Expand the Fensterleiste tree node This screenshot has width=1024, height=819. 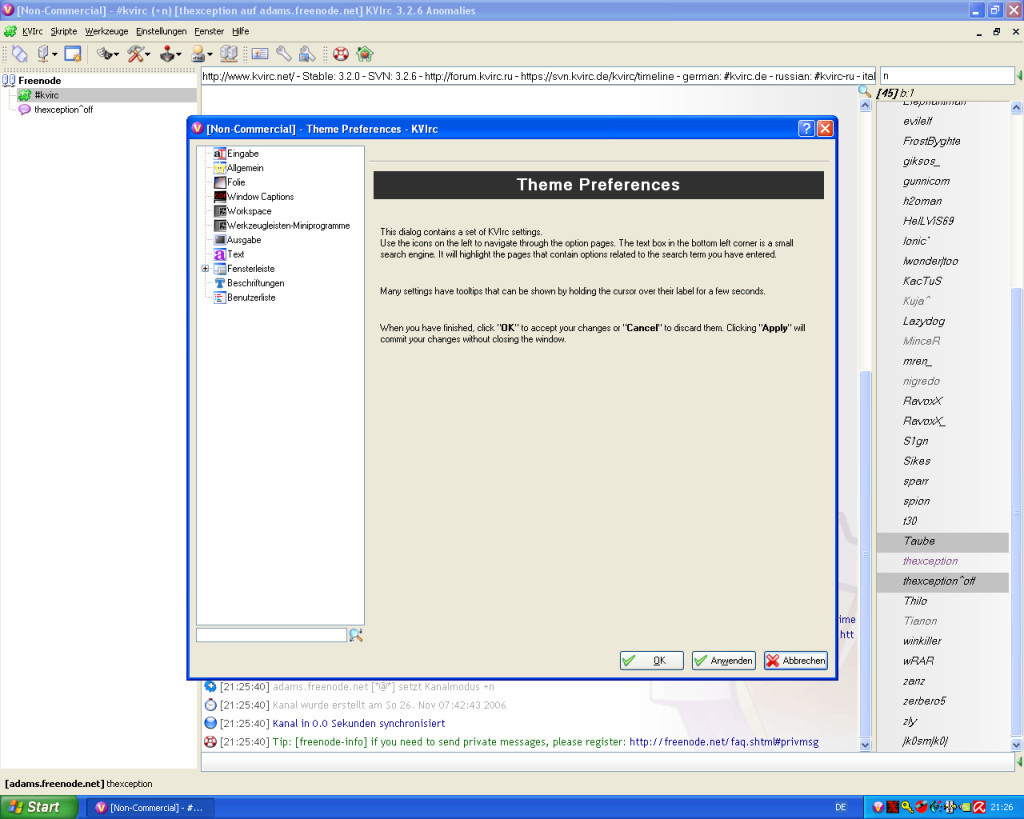[x=205, y=268]
